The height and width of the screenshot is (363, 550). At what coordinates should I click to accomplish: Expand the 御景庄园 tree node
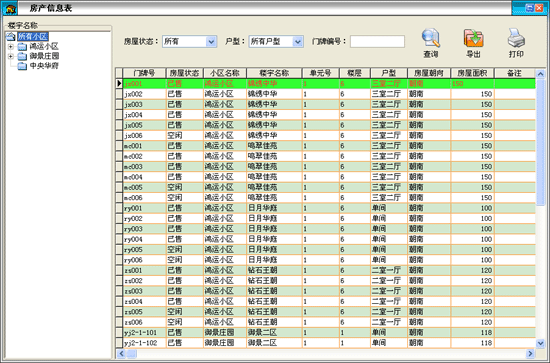(11, 56)
